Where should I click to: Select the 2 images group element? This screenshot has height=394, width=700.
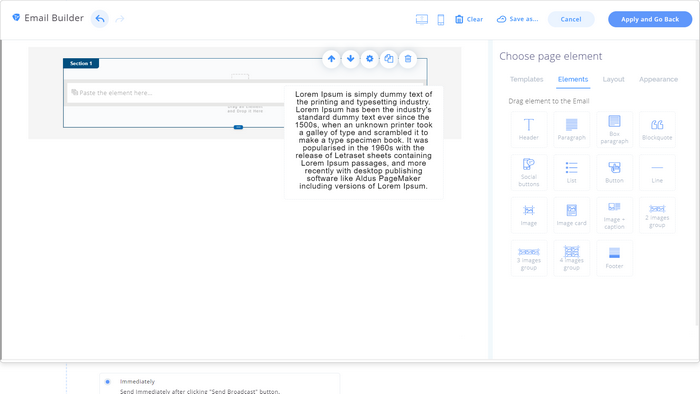pyautogui.click(x=657, y=215)
